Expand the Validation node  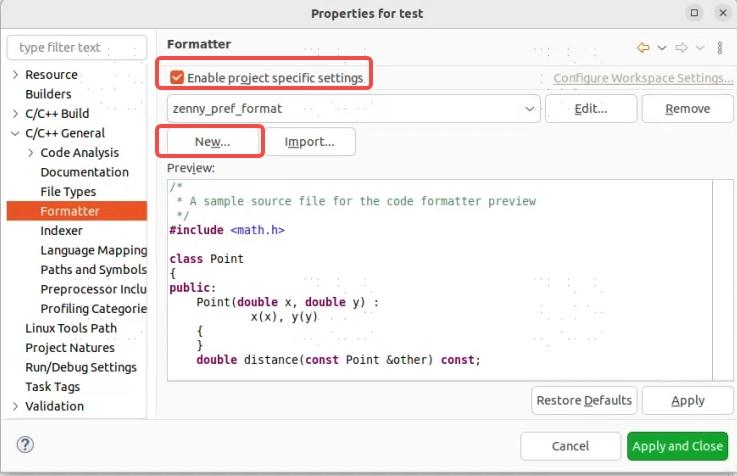[x=16, y=406]
